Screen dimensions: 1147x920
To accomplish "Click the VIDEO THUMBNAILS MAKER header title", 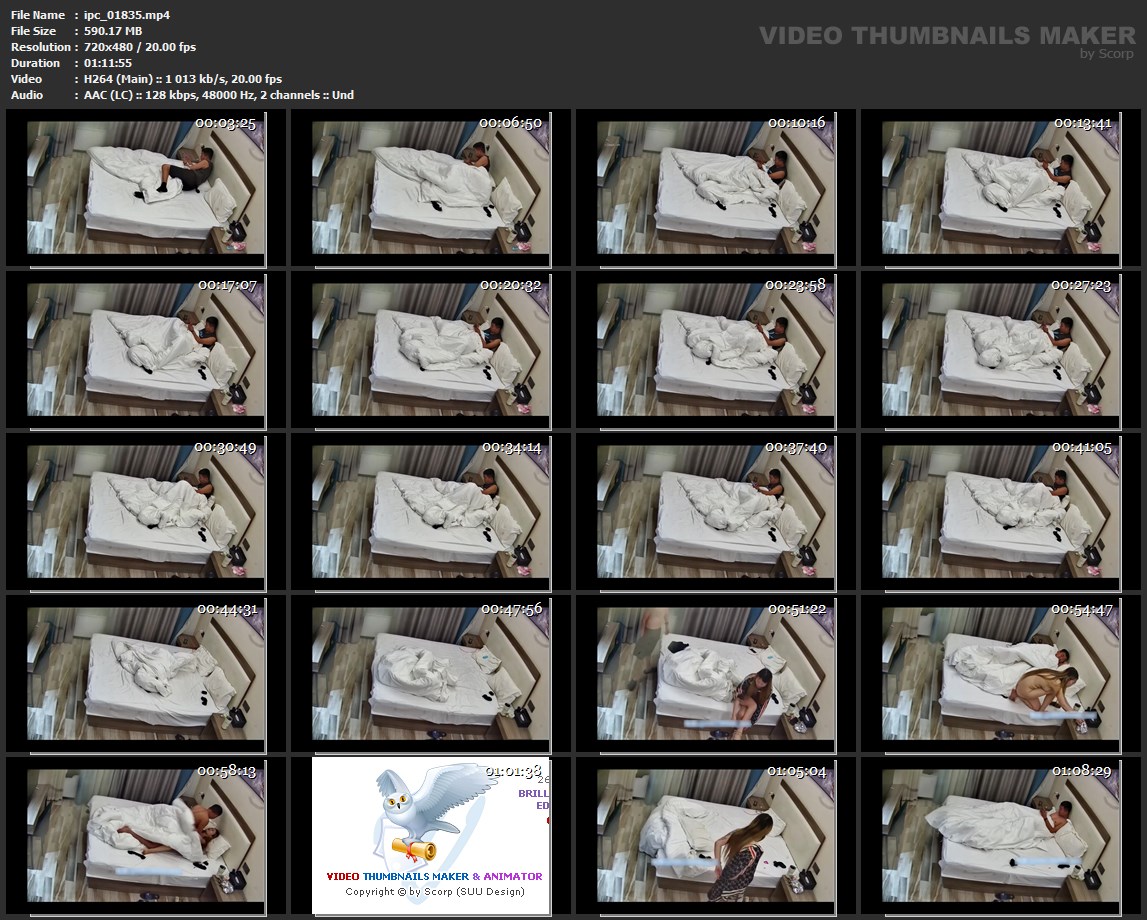I will [x=946, y=36].
